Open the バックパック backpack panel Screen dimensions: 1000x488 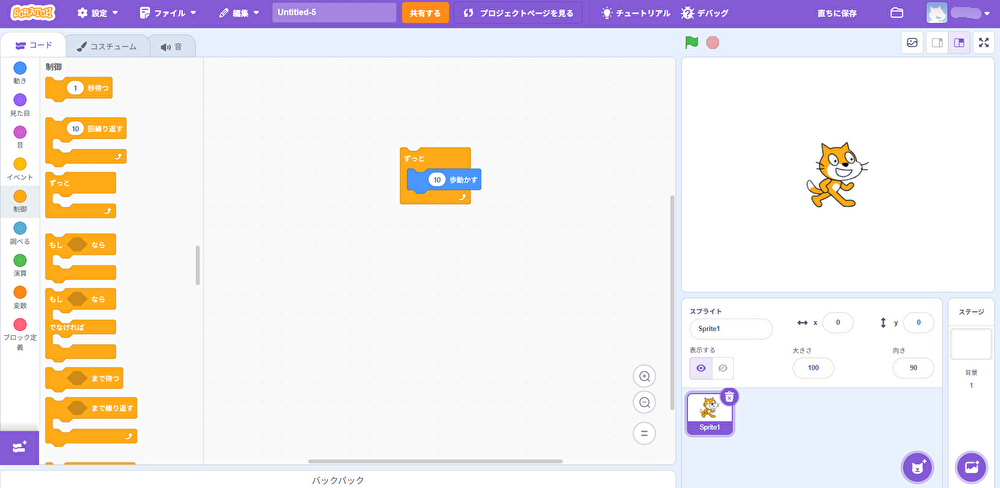tap(337, 480)
